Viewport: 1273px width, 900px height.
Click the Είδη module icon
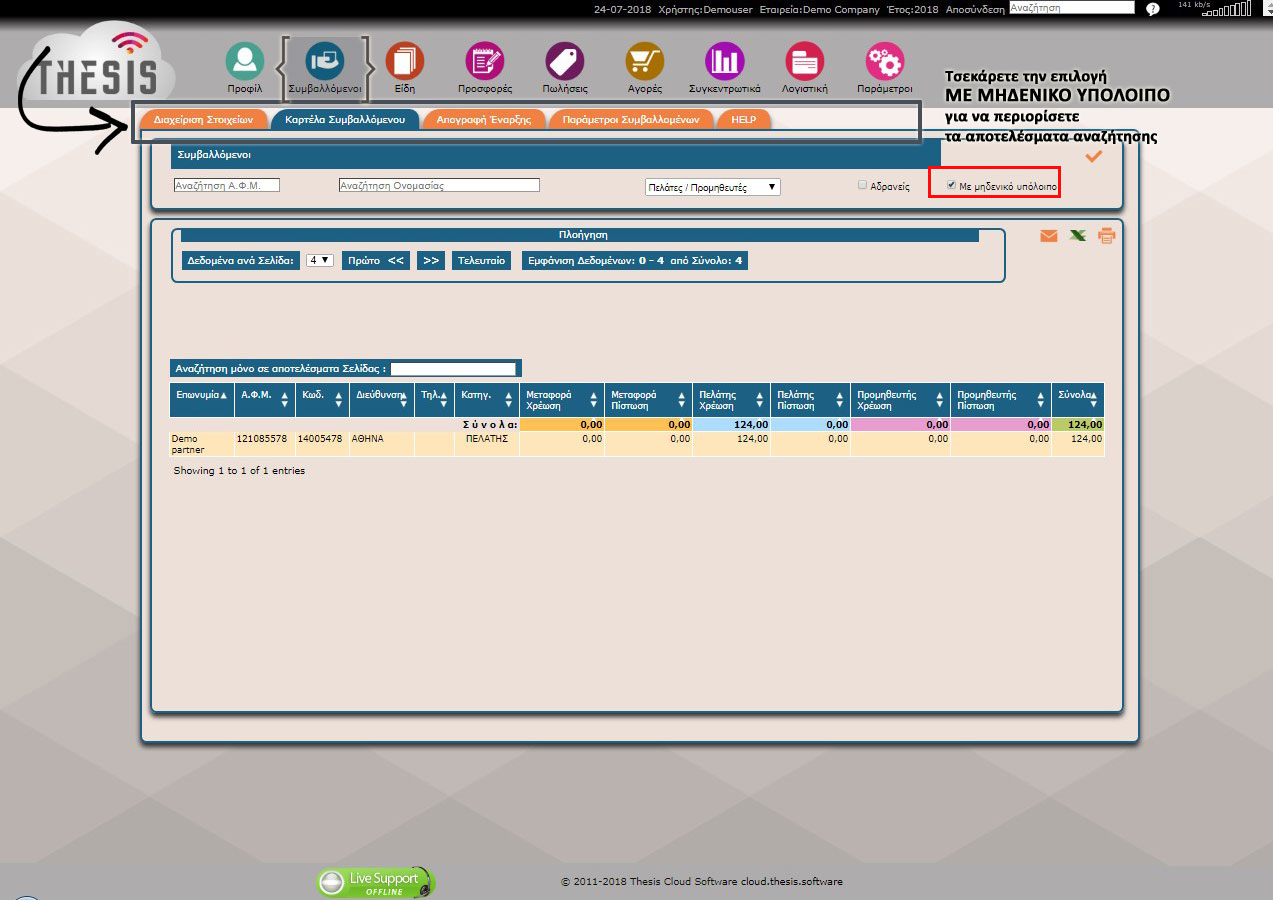404,62
